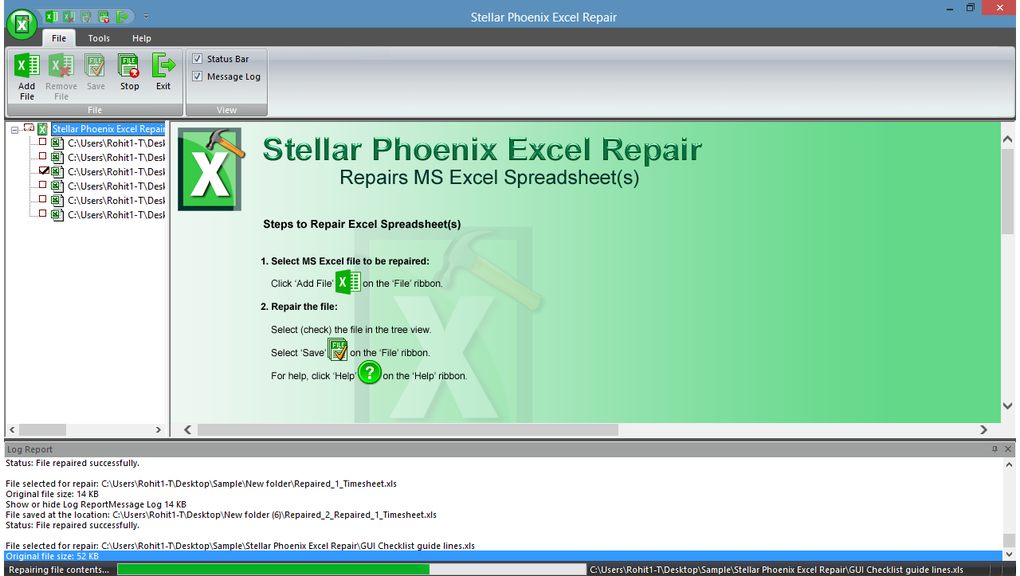
Task: Click the Log Report scroll down arrow
Action: 1009,555
